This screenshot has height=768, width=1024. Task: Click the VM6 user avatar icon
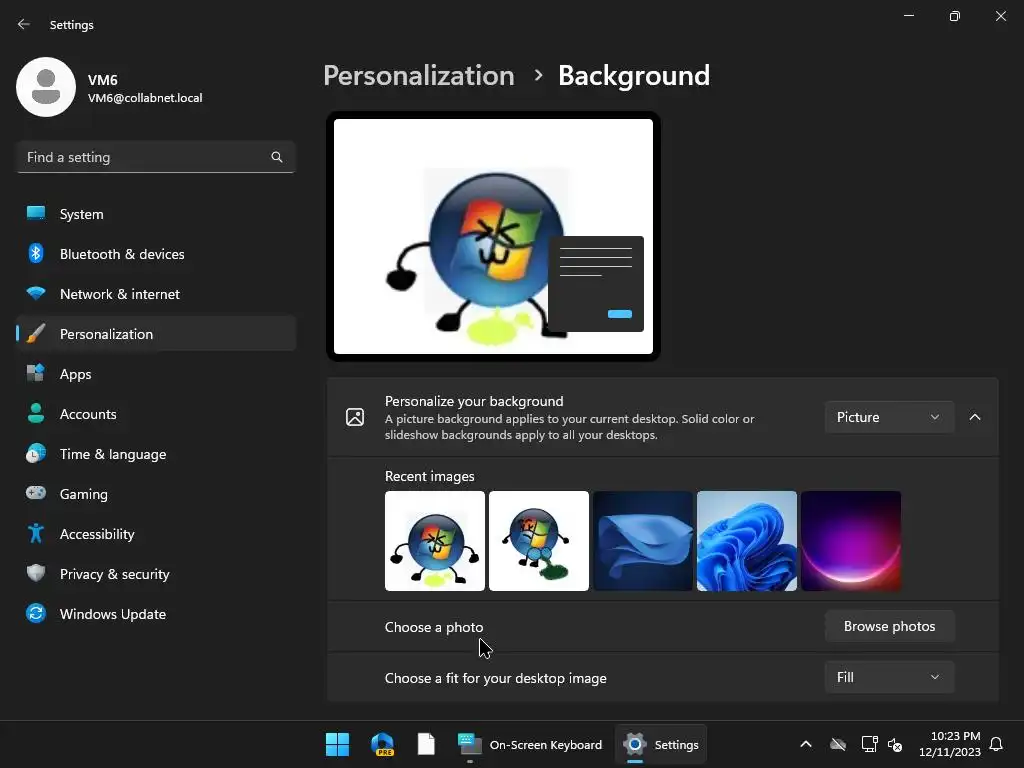46,87
